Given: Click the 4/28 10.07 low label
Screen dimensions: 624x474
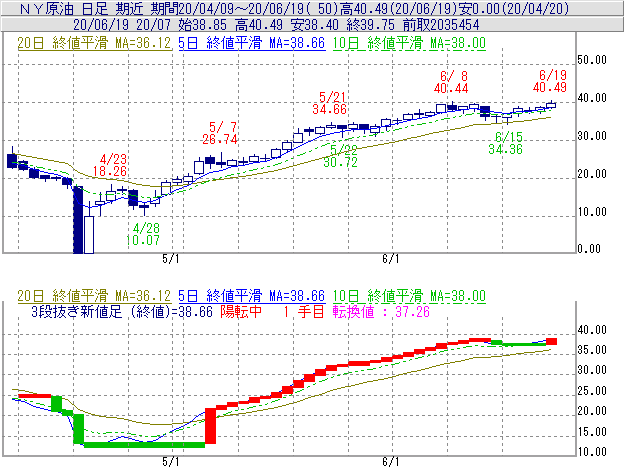Looking at the screenshot, I should [143, 234].
